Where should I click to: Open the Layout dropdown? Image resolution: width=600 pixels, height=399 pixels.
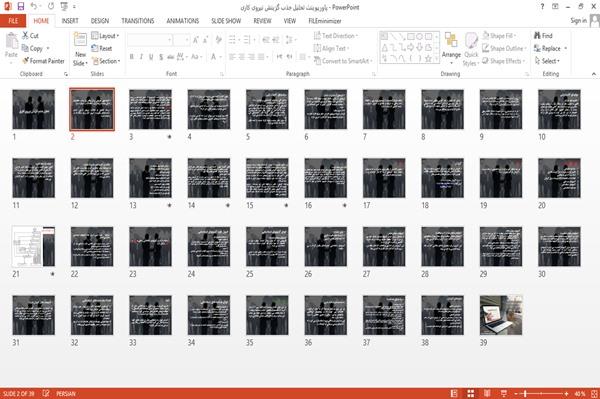click(x=105, y=36)
